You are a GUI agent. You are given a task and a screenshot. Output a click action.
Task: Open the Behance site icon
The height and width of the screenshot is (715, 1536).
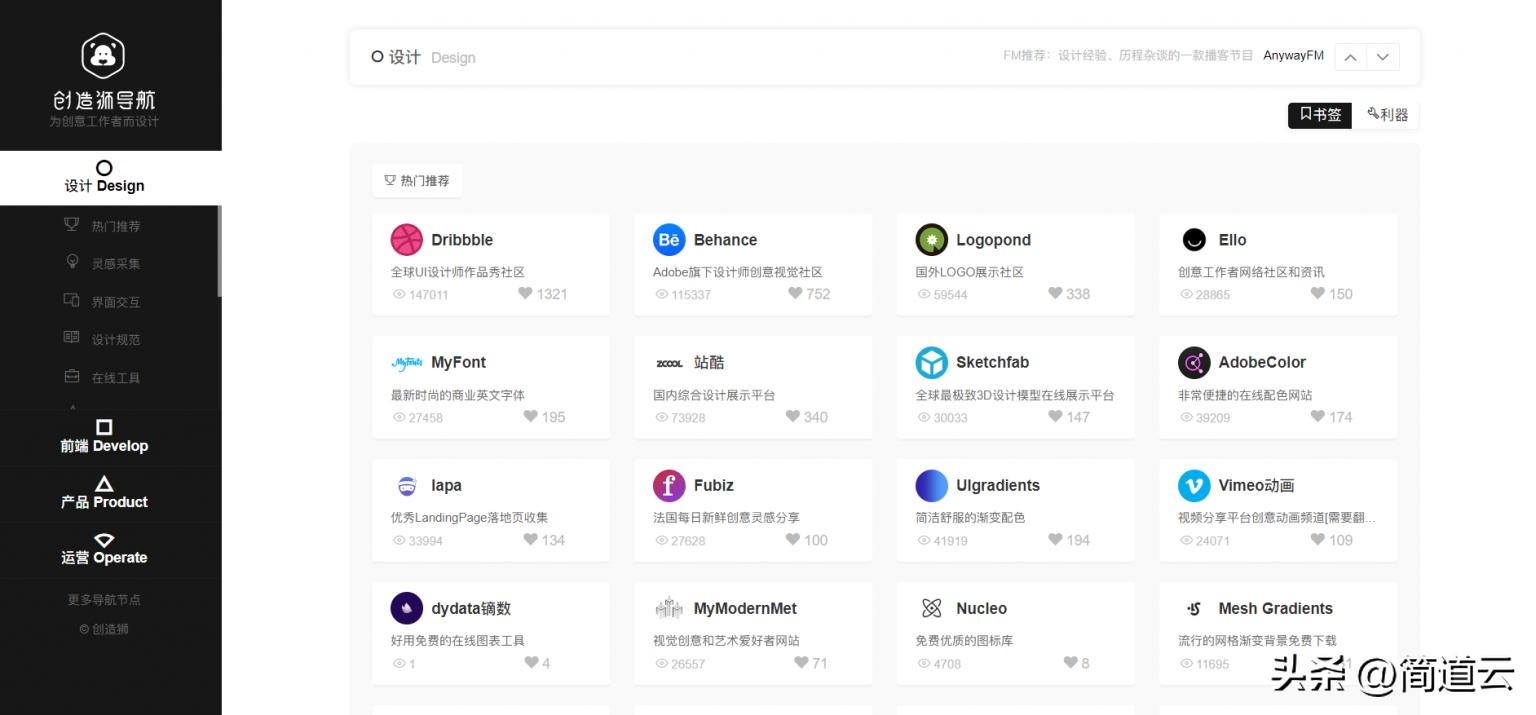coord(669,240)
